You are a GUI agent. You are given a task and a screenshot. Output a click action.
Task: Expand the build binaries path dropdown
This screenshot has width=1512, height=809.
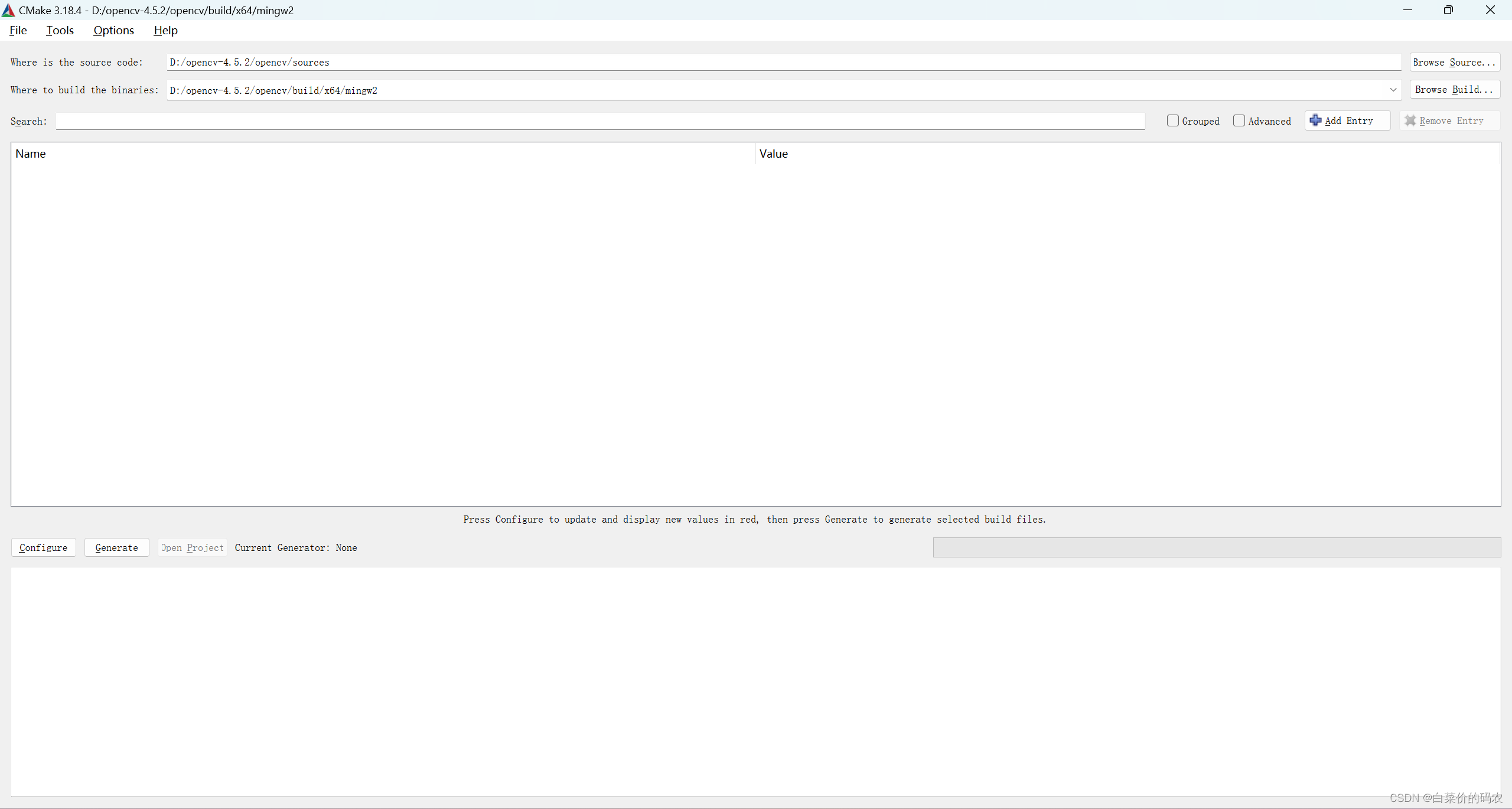(1393, 90)
